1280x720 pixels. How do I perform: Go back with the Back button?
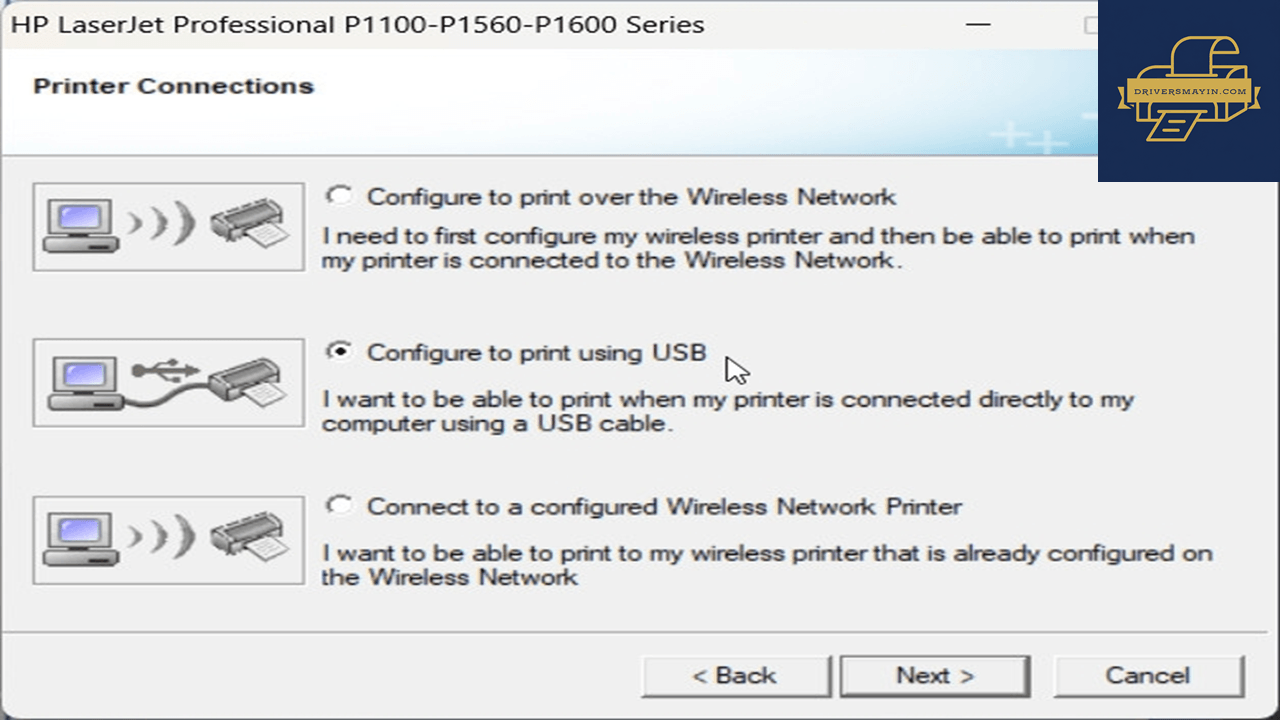coord(736,676)
